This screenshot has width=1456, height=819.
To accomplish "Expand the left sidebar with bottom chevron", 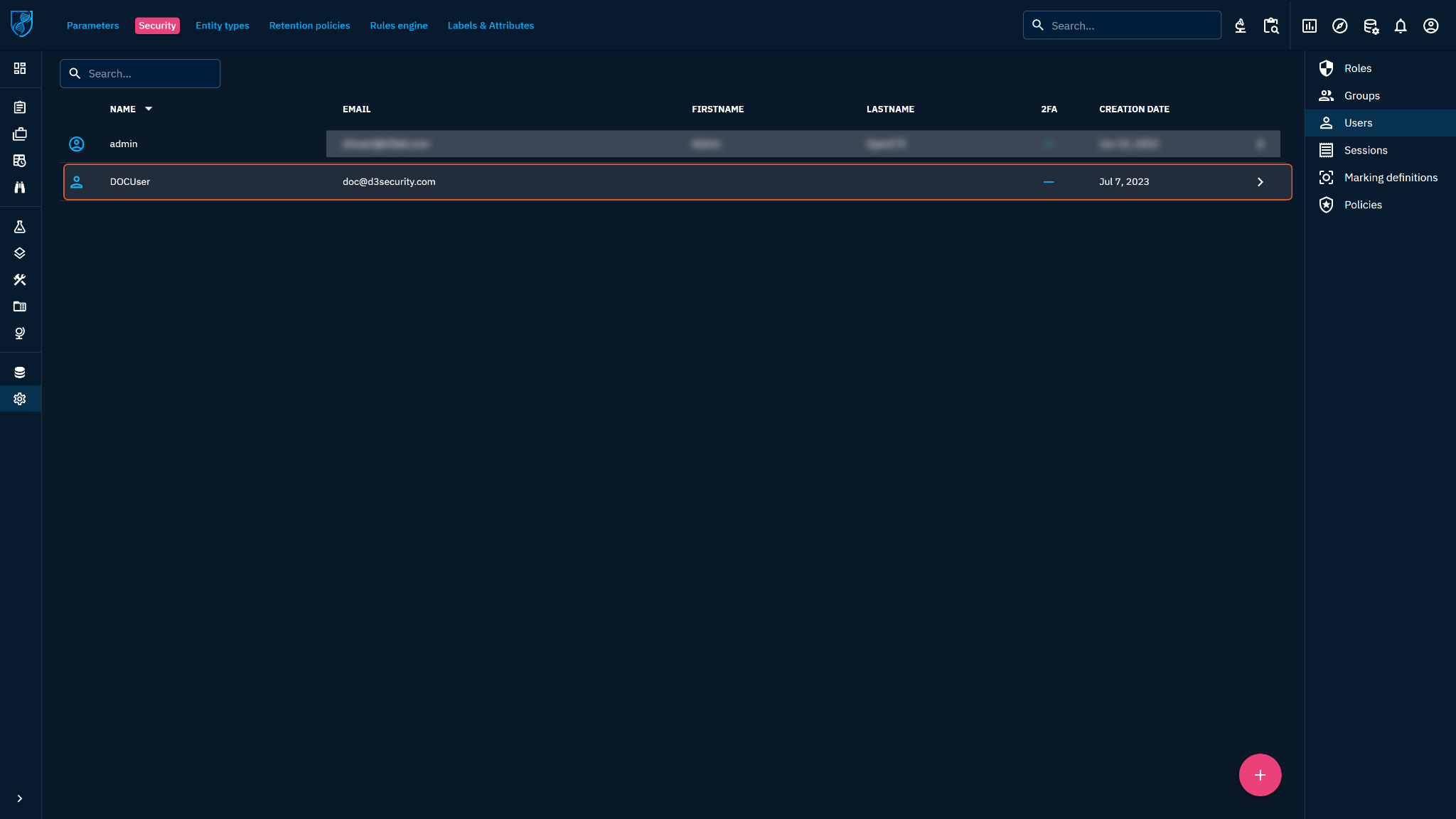I will pyautogui.click(x=20, y=798).
